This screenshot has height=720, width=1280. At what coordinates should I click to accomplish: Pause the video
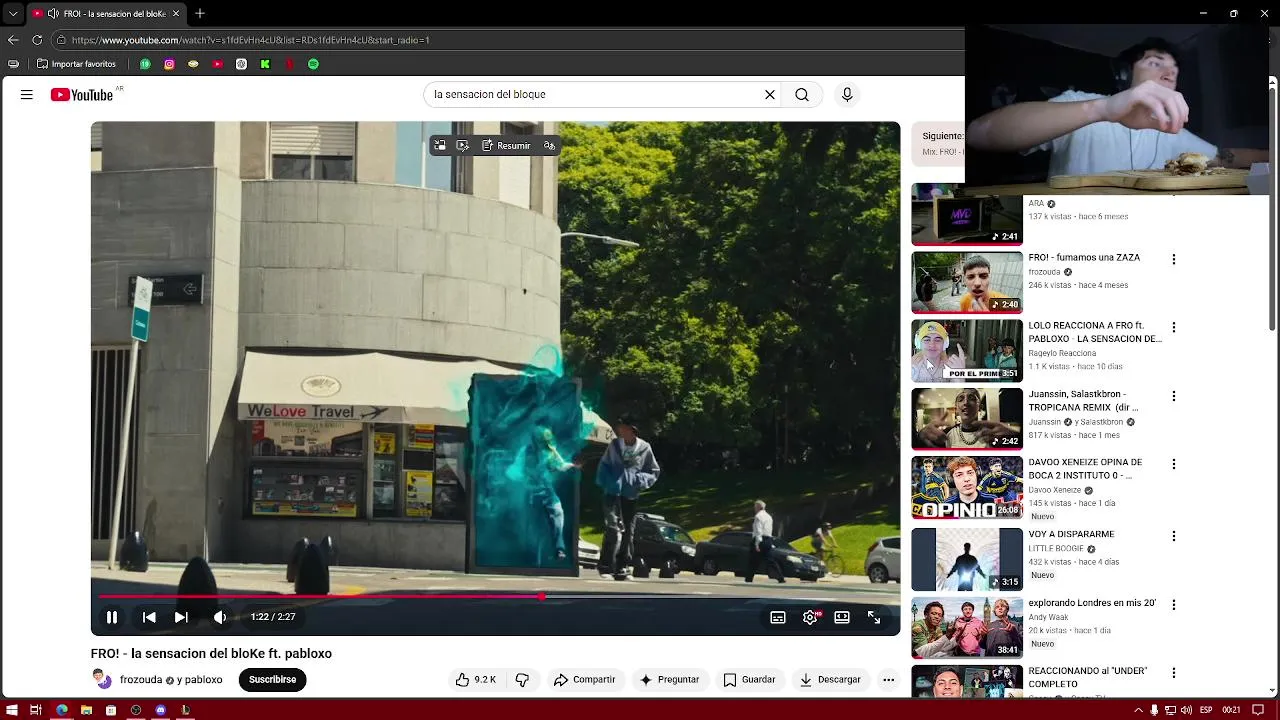point(112,617)
